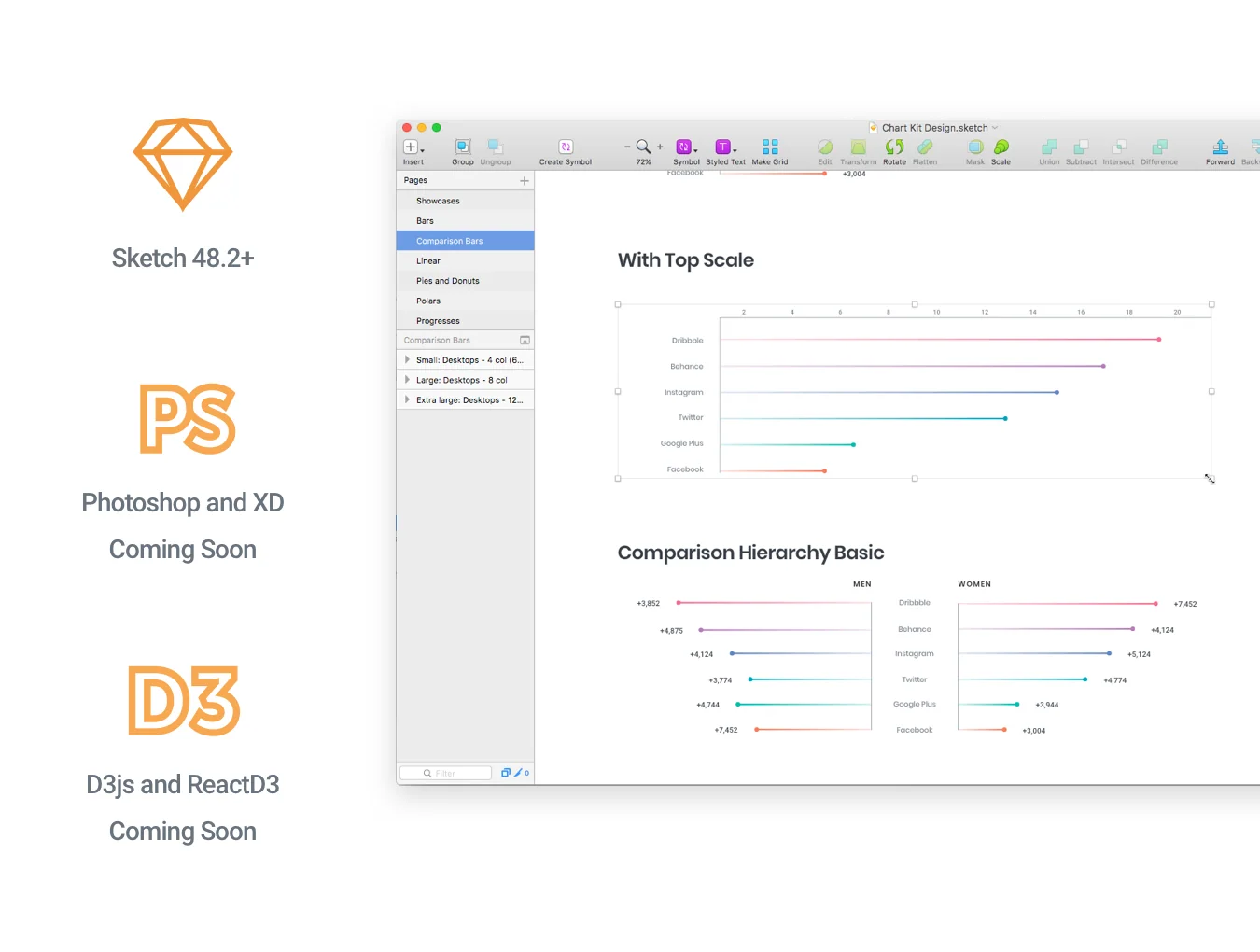Select the Comparison Bars page

pos(466,241)
